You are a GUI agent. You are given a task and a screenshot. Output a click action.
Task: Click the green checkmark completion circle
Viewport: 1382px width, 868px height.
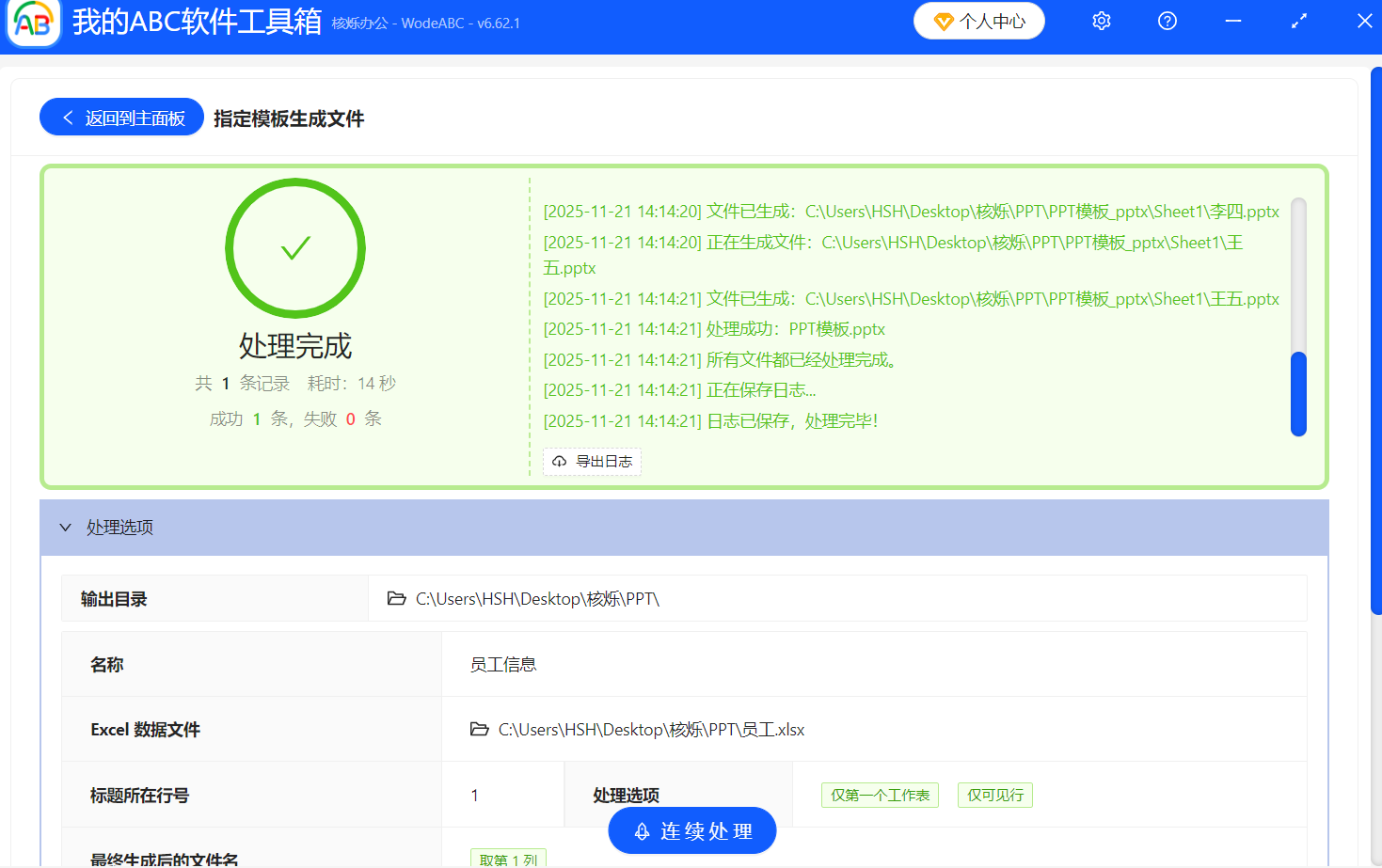pyautogui.click(x=294, y=247)
